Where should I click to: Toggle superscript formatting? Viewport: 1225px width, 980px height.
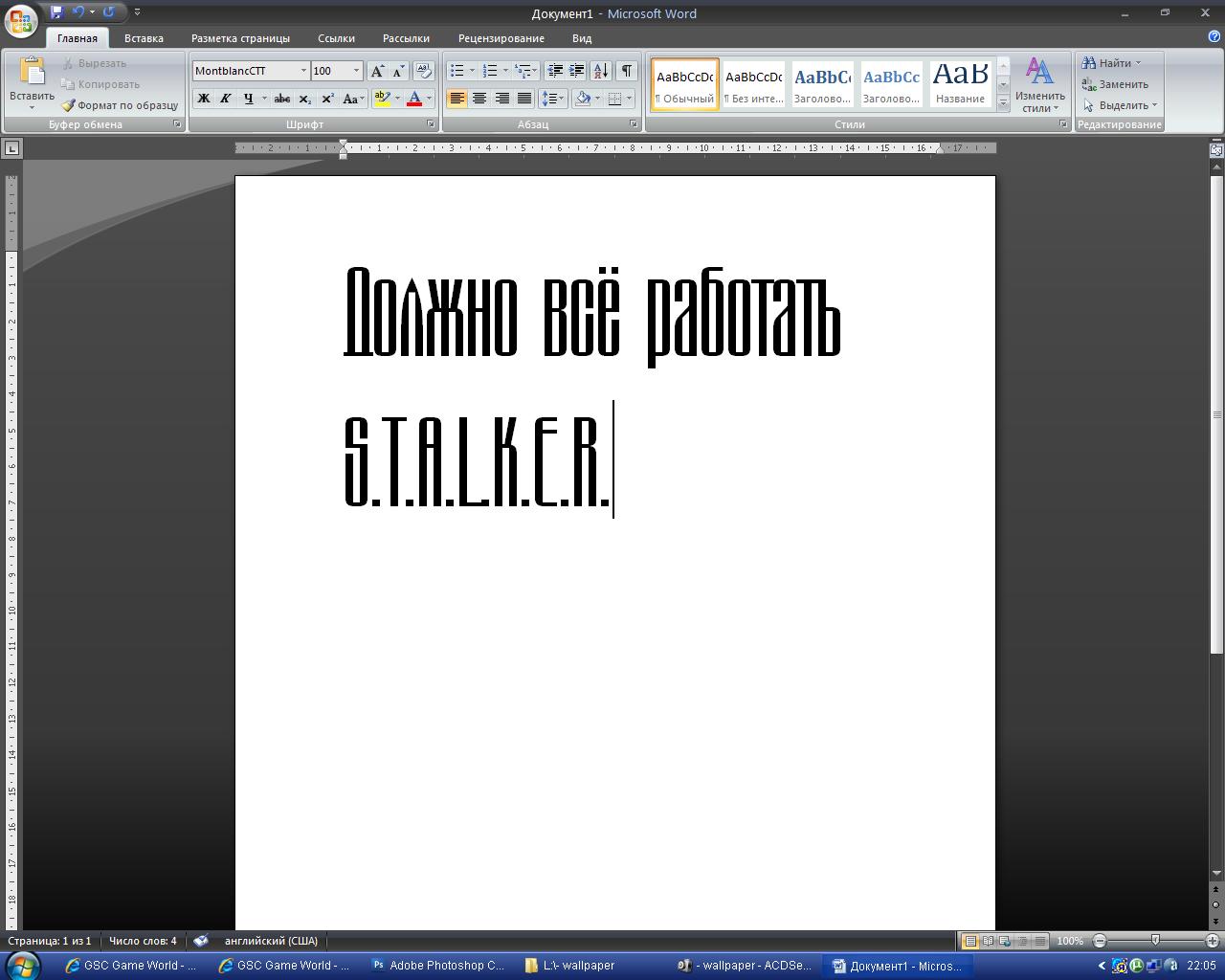327,99
